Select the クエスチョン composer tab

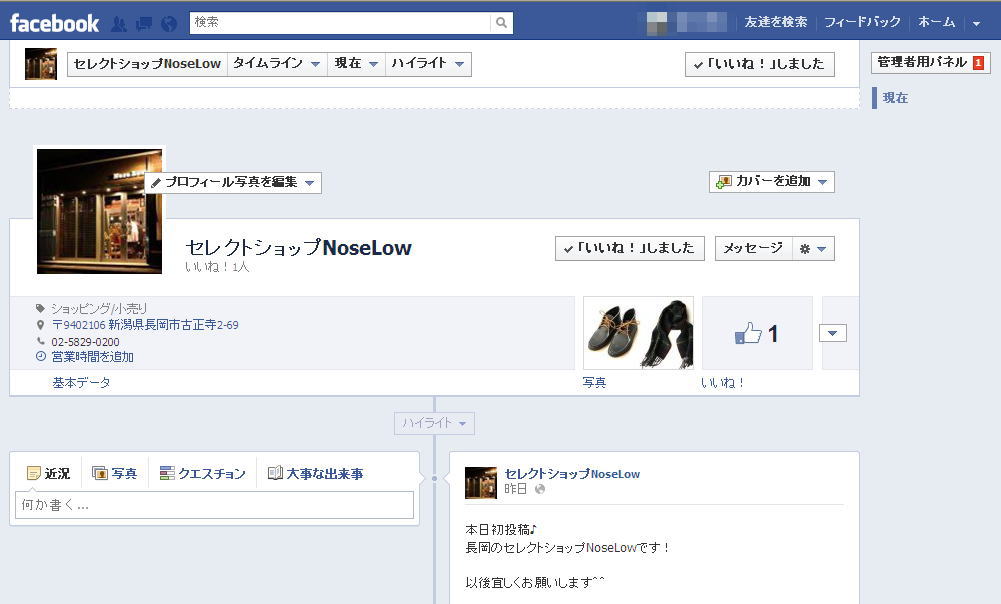[202, 473]
